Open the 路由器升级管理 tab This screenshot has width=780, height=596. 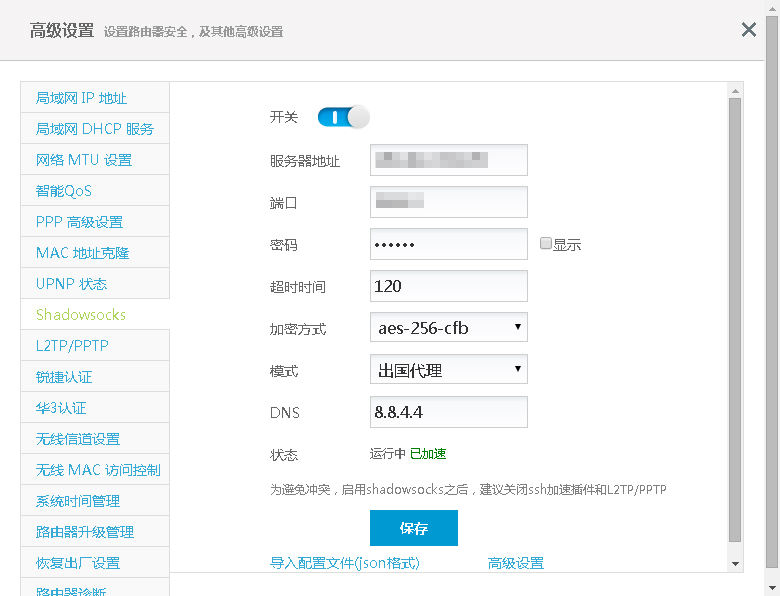tap(95, 531)
